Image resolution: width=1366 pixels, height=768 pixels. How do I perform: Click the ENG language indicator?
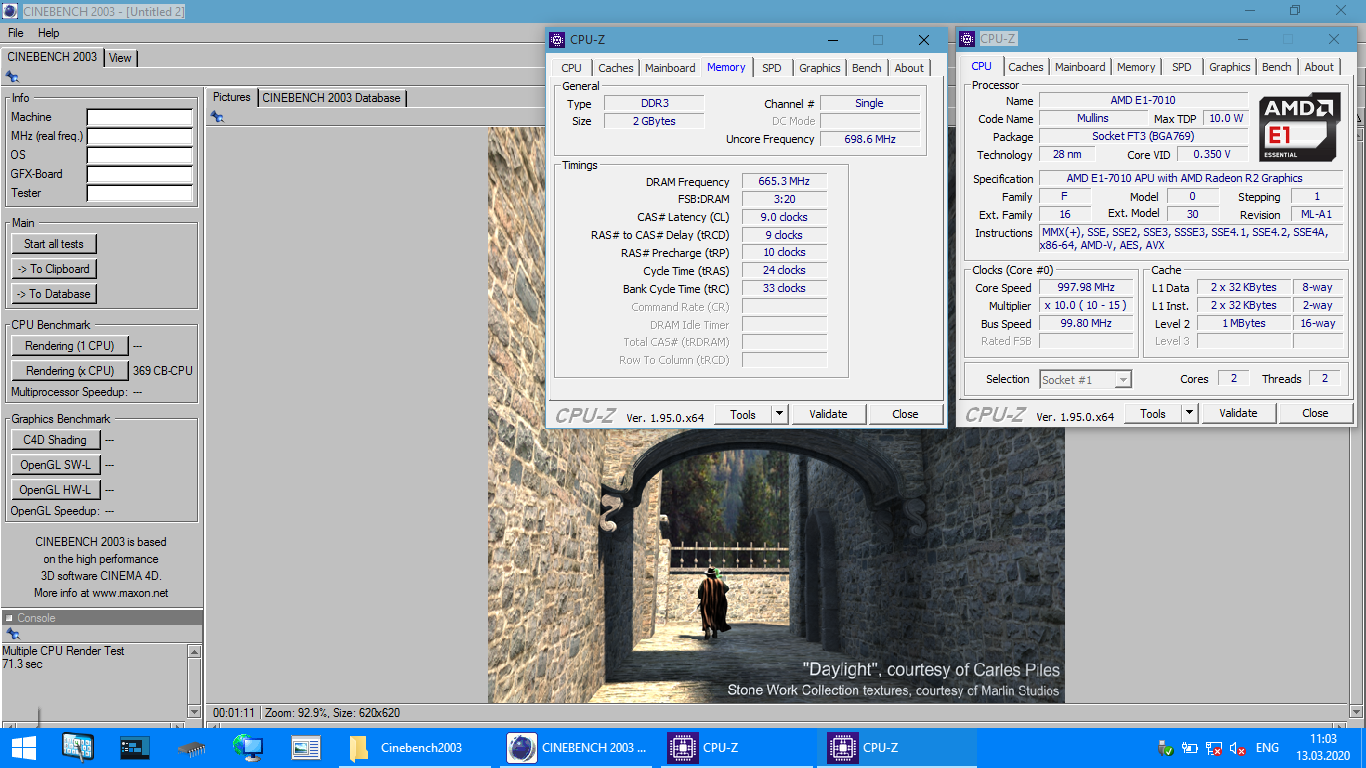click(1267, 748)
